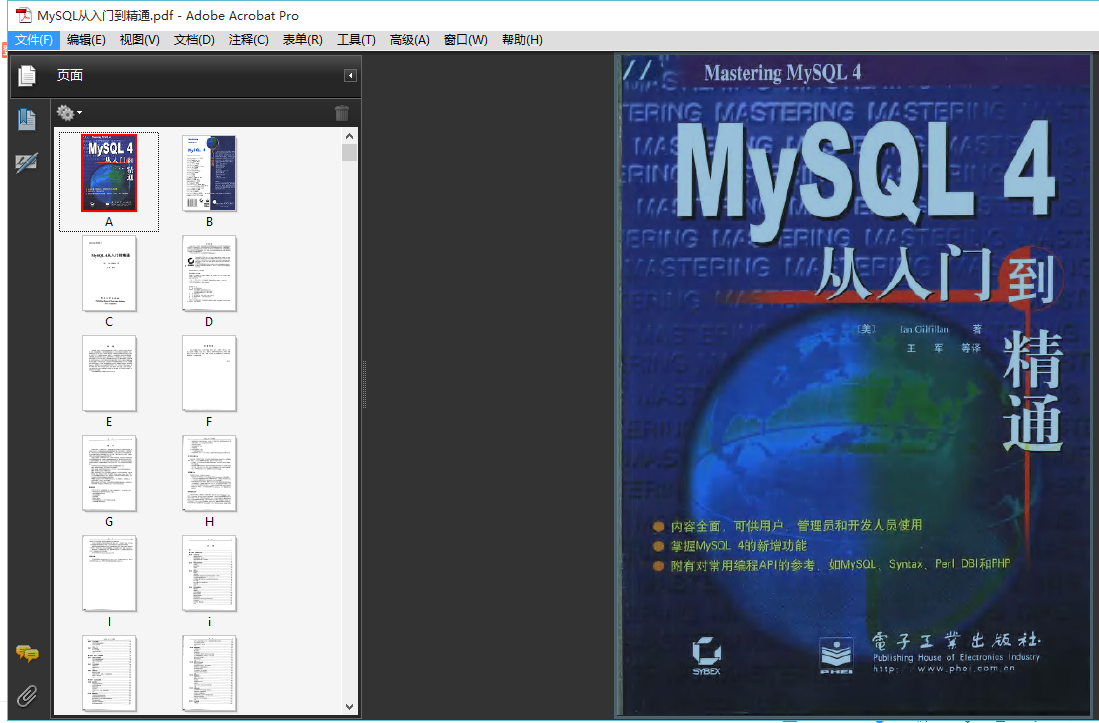Screen dimensions: 1099x723
Task: Select page thumbnail G
Action: pyautogui.click(x=109, y=474)
